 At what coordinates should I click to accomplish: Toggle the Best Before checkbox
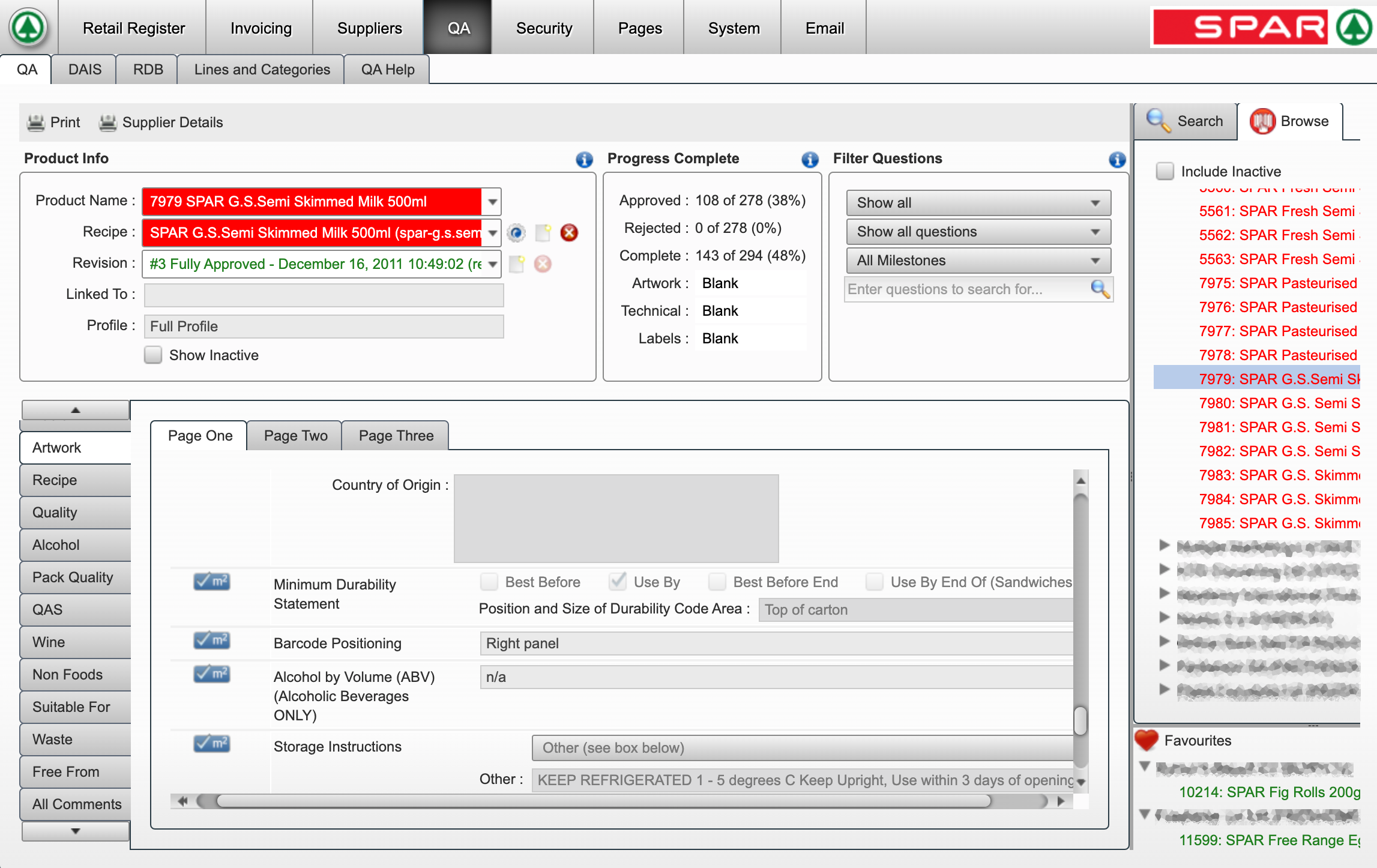click(x=490, y=582)
